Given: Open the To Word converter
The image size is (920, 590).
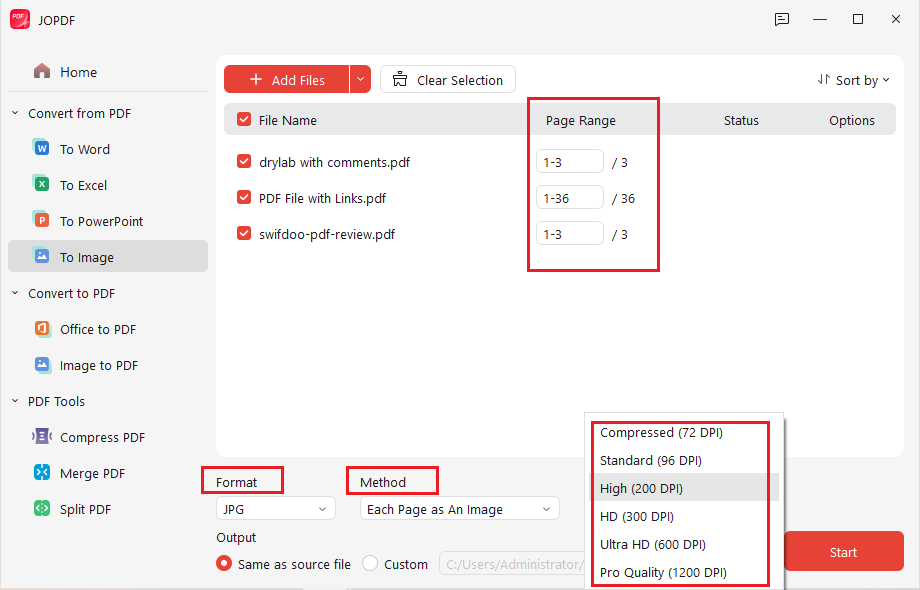Looking at the screenshot, I should [x=108, y=149].
